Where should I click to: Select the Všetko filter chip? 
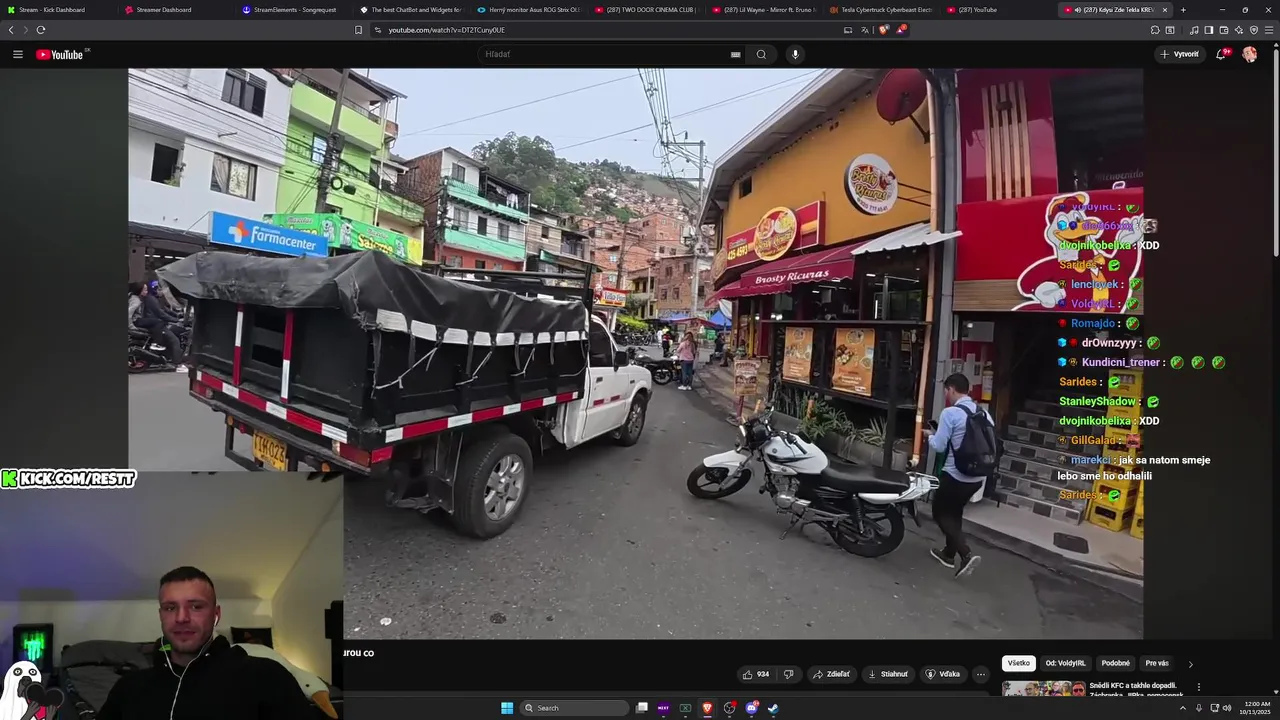(1019, 663)
